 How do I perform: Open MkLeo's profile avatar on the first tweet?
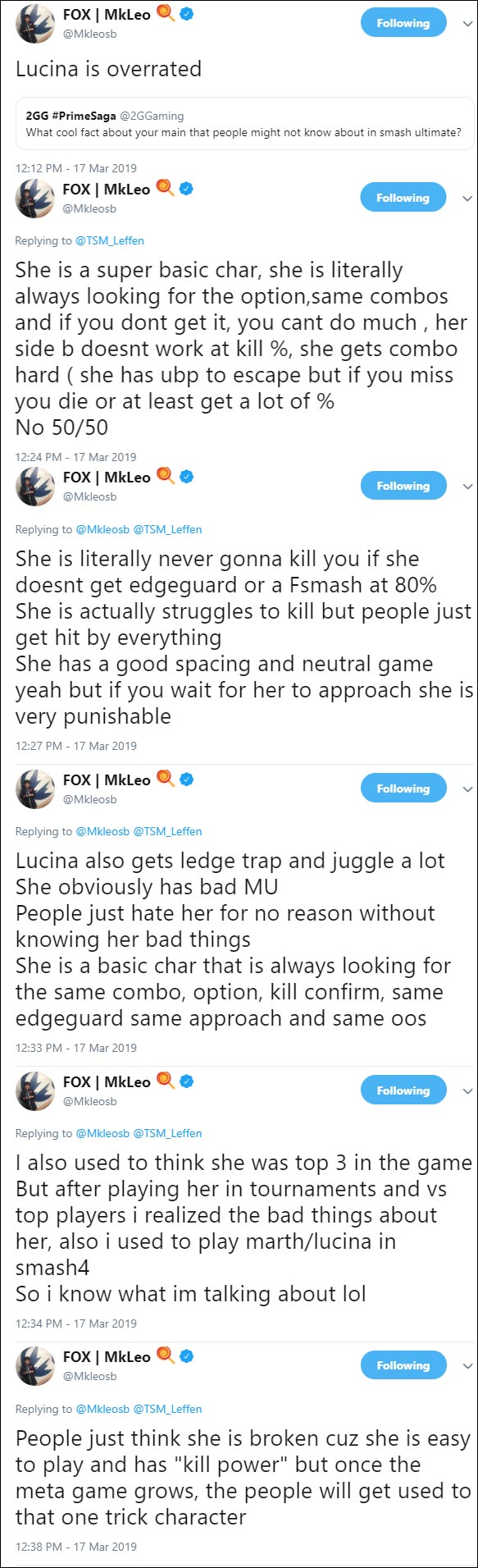pos(34,23)
